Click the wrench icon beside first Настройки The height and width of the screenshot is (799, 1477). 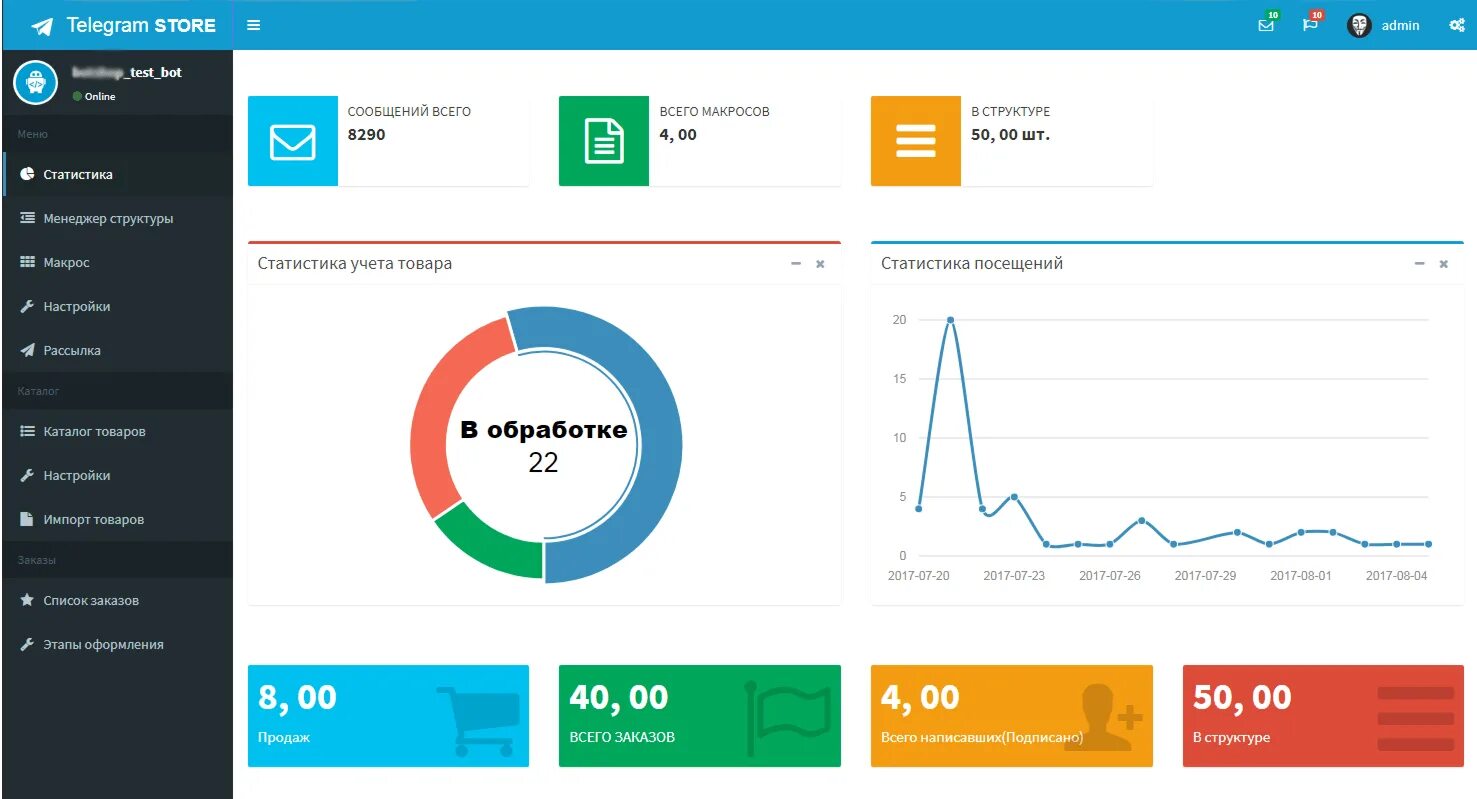click(x=27, y=306)
